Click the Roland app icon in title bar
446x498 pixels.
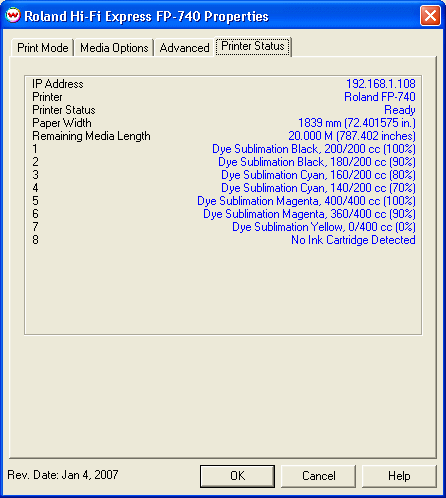[x=13, y=16]
